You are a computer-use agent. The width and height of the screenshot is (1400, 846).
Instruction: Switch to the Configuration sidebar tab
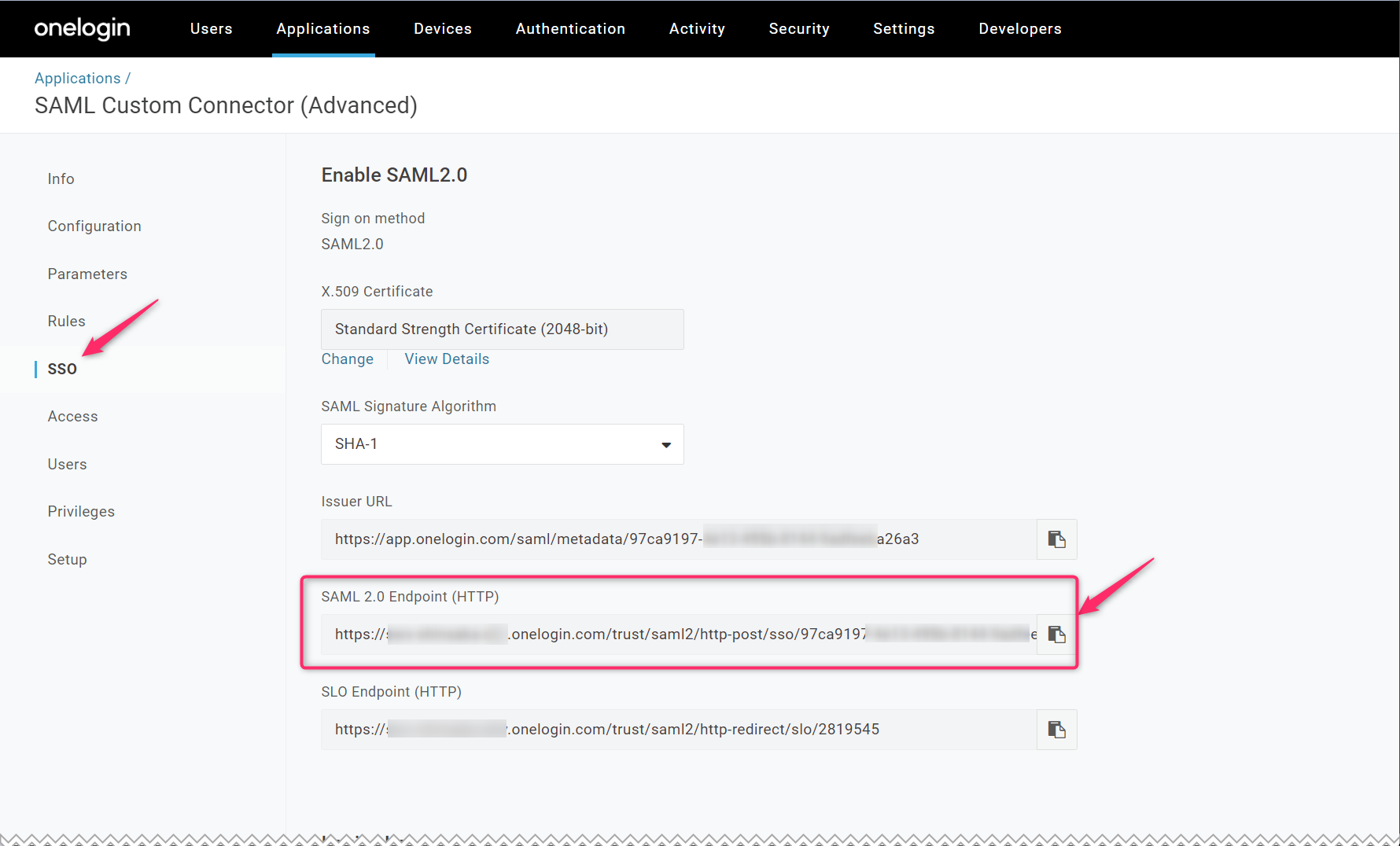pyautogui.click(x=94, y=226)
